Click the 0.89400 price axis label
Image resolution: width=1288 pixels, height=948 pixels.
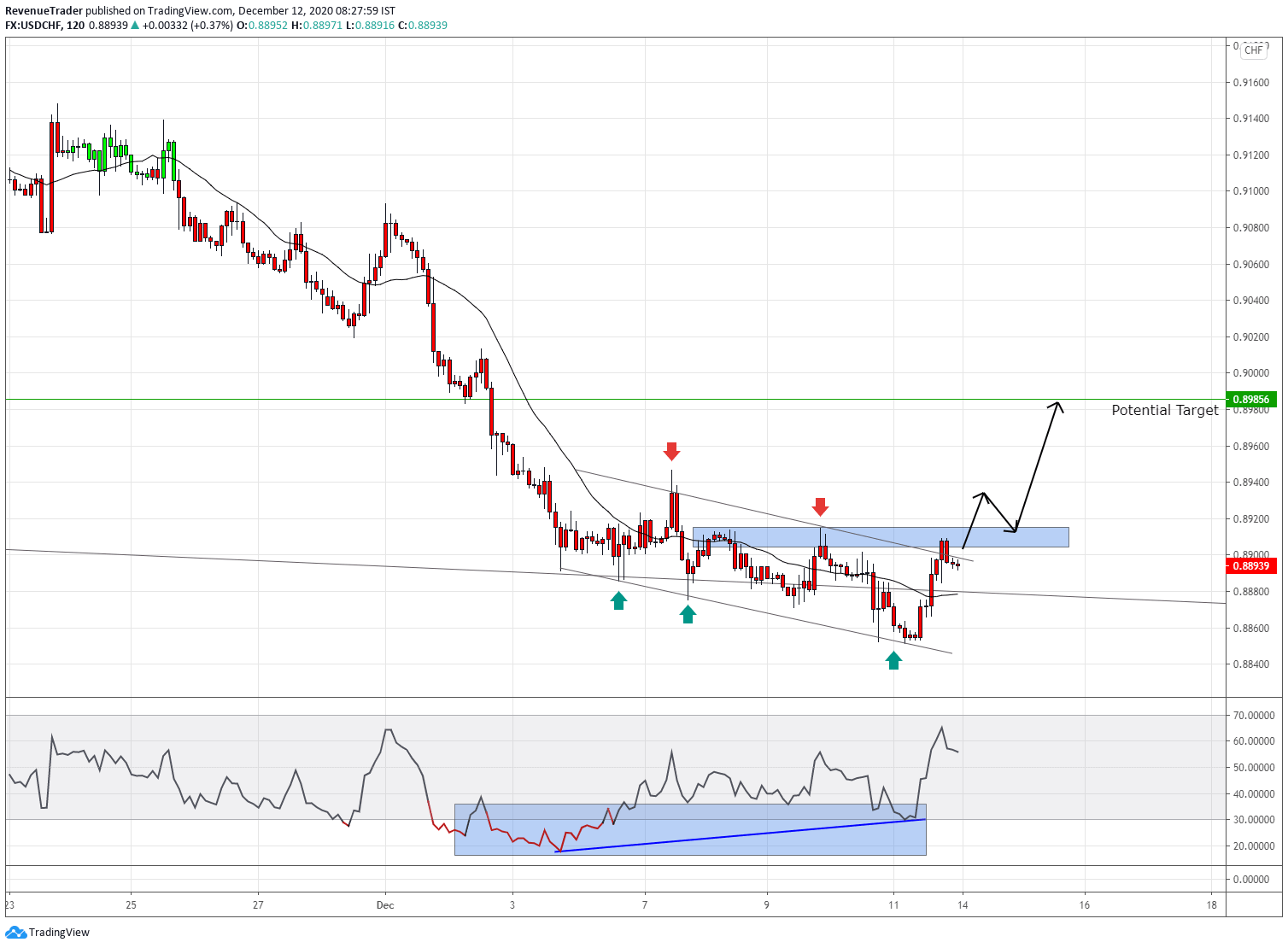pos(1250,483)
